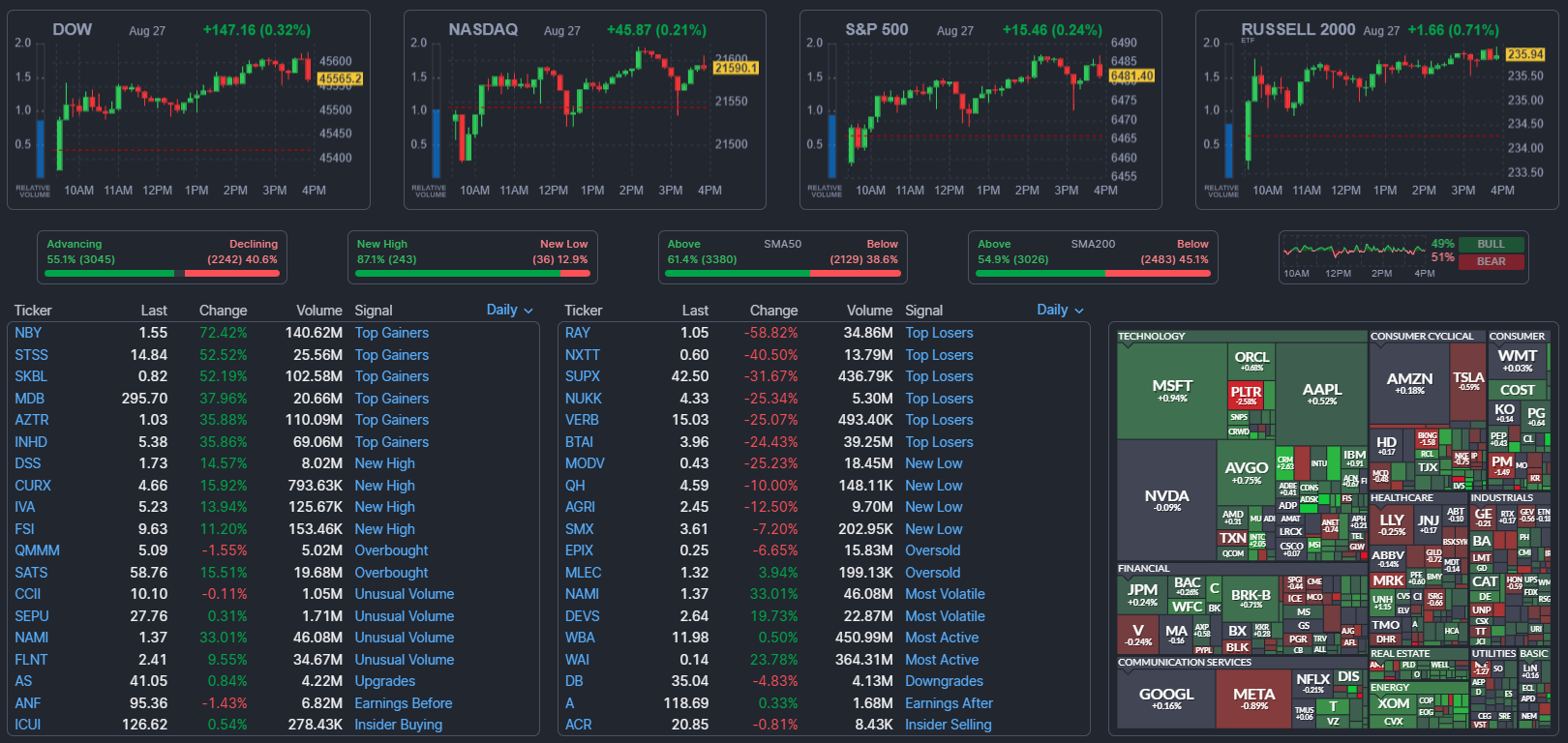Select AMZN tile in the heatmap
The height and width of the screenshot is (743, 1568).
(1409, 383)
